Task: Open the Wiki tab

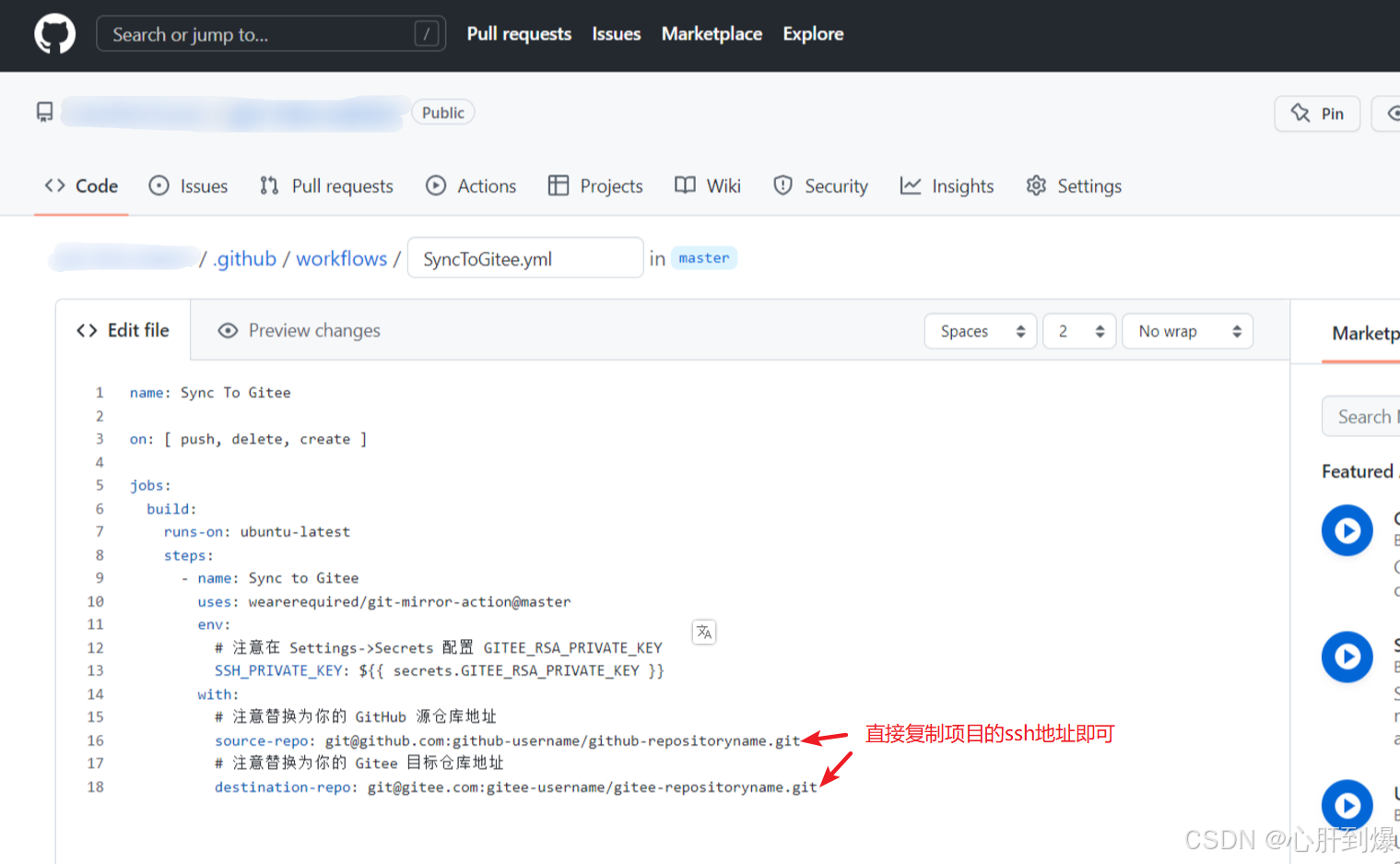Action: coord(708,186)
